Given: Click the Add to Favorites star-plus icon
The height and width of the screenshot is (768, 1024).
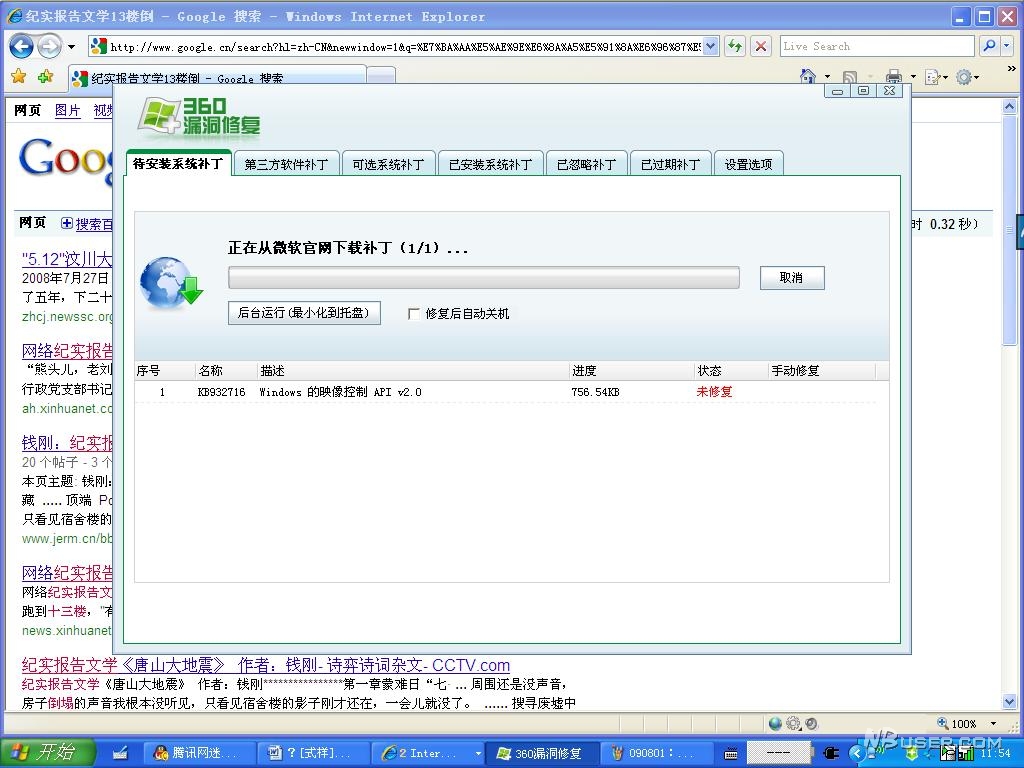Looking at the screenshot, I should point(45,77).
